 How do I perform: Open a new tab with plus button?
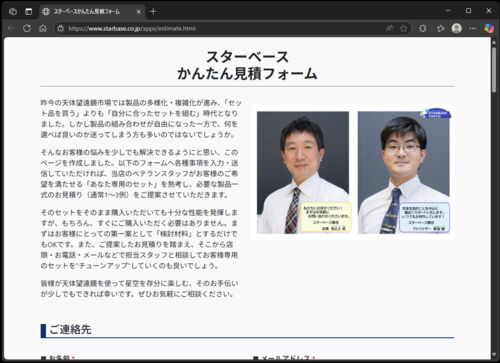point(153,11)
